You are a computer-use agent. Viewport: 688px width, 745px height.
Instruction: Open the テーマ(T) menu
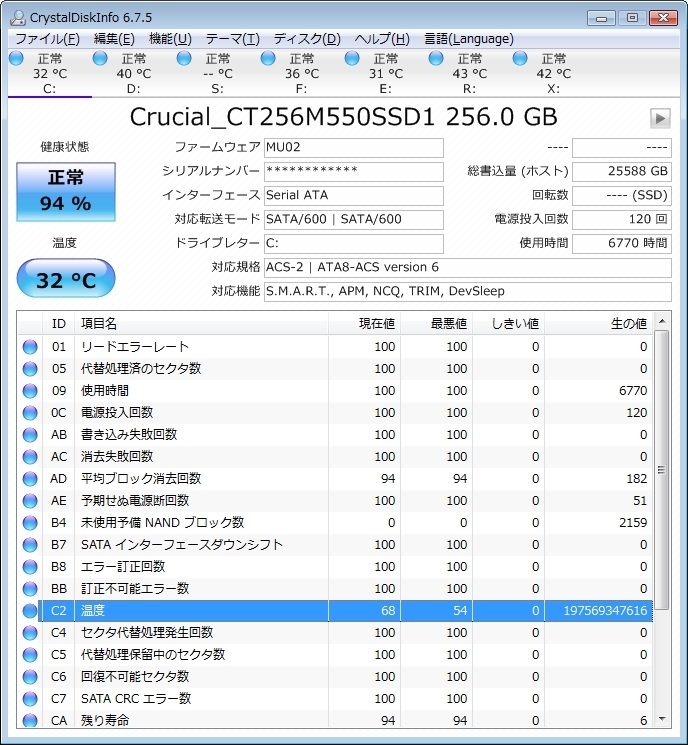(x=232, y=39)
